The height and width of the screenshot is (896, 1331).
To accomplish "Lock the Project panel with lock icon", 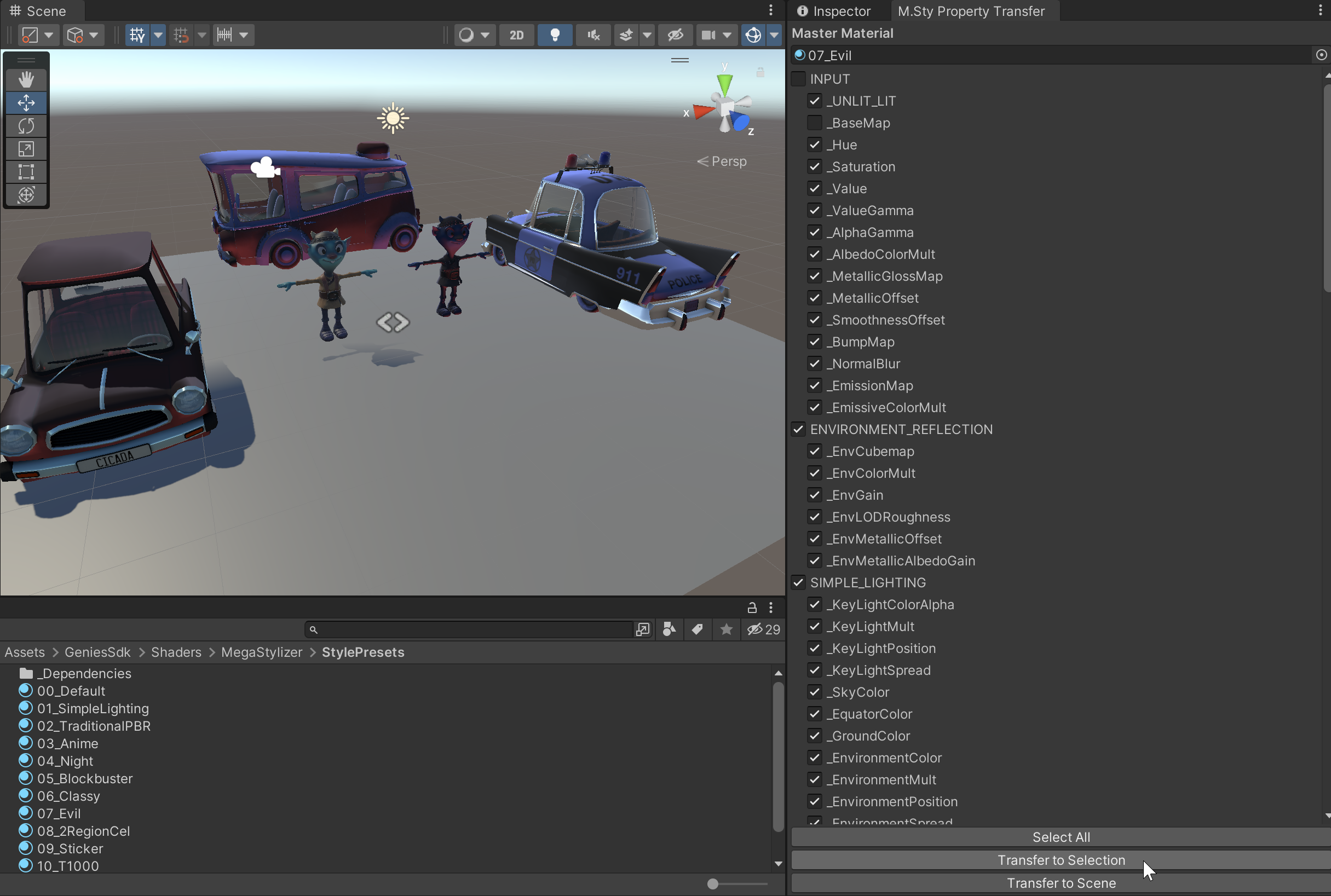I will [x=752, y=608].
